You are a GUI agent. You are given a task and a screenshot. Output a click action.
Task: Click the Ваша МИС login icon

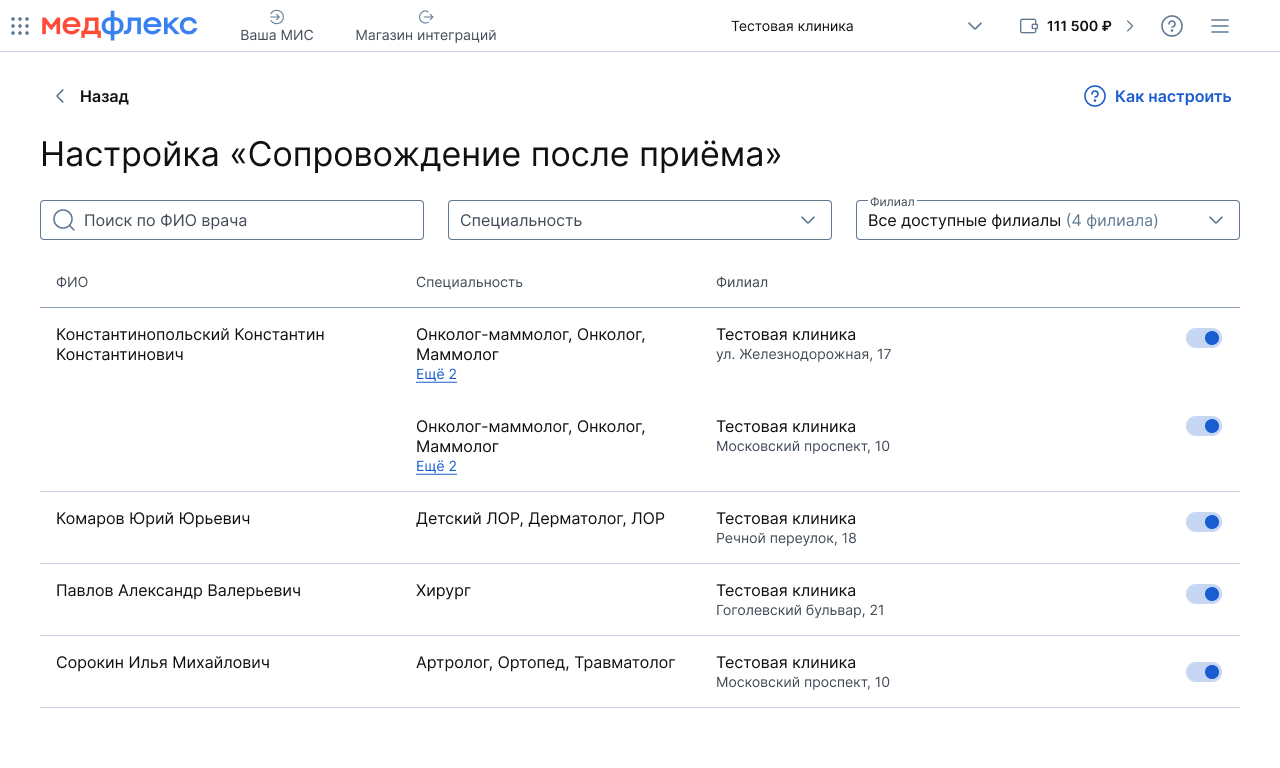point(277,17)
